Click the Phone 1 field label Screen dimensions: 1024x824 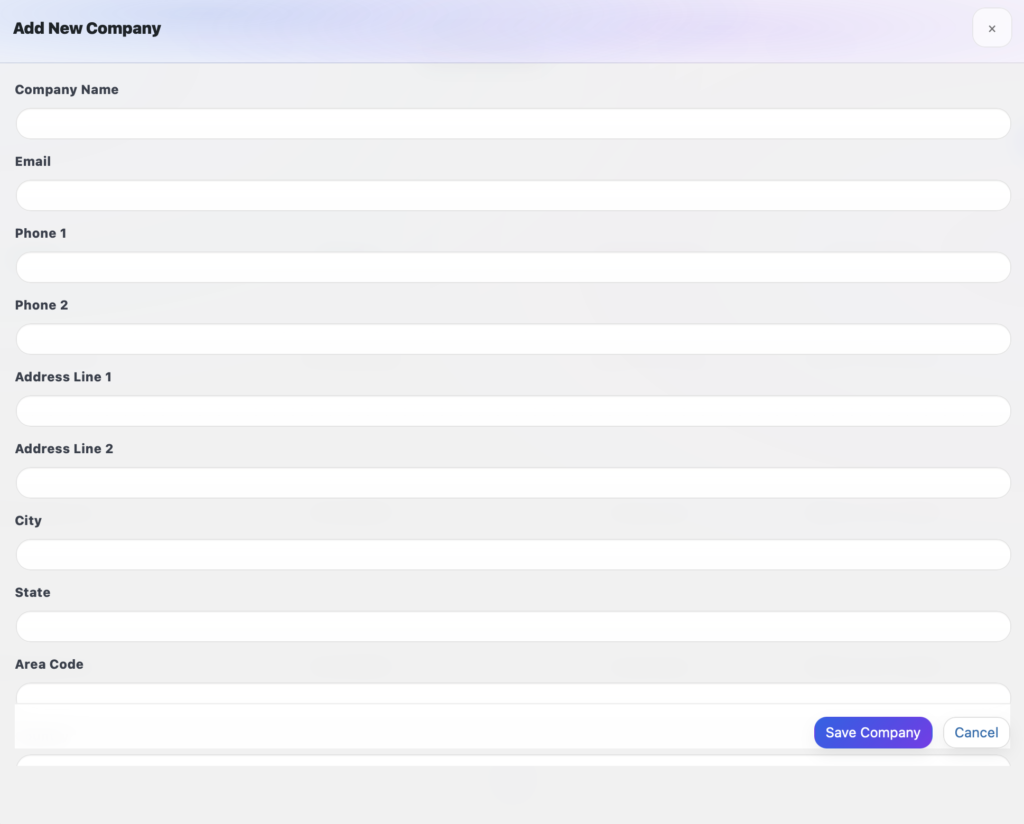(x=40, y=233)
